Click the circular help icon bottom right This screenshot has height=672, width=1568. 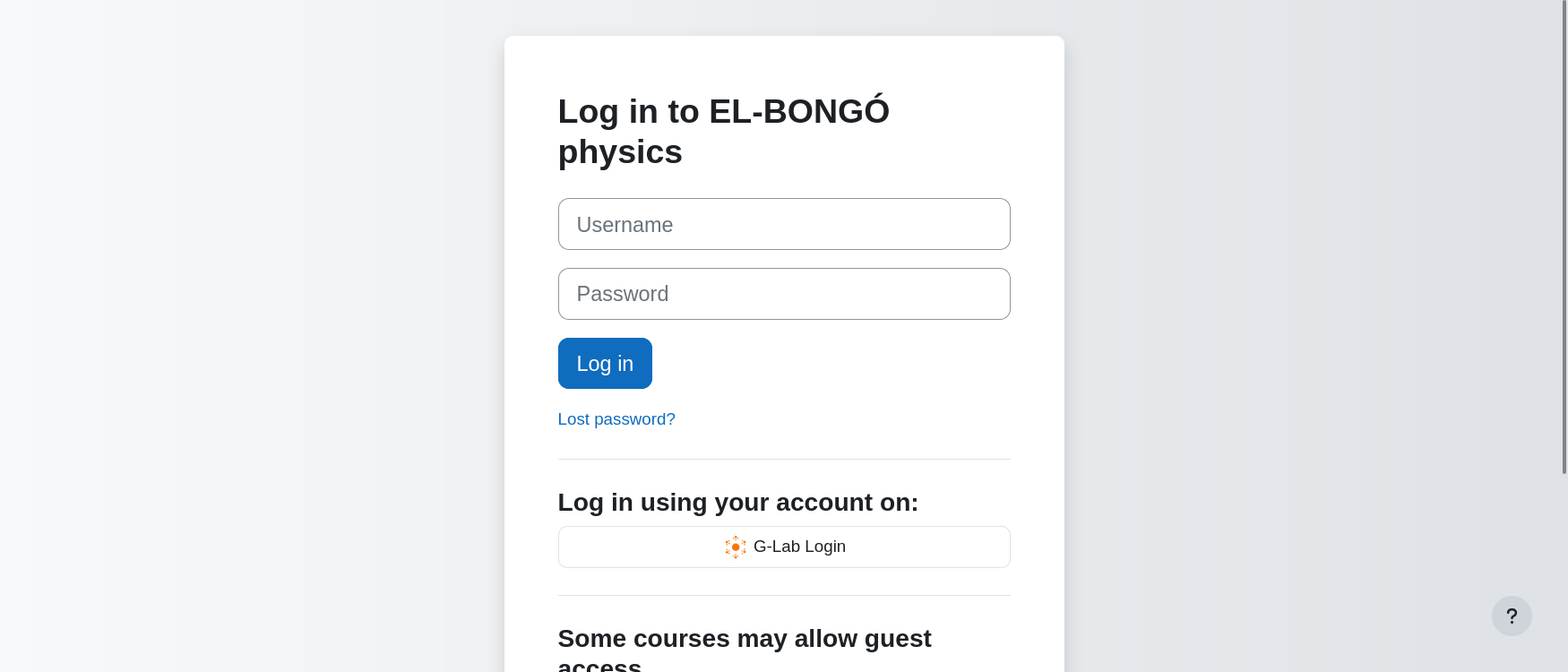[x=1512, y=616]
